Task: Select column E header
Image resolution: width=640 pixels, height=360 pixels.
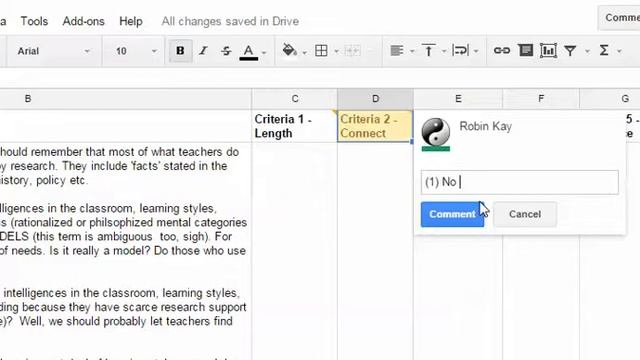Action: coord(458,99)
